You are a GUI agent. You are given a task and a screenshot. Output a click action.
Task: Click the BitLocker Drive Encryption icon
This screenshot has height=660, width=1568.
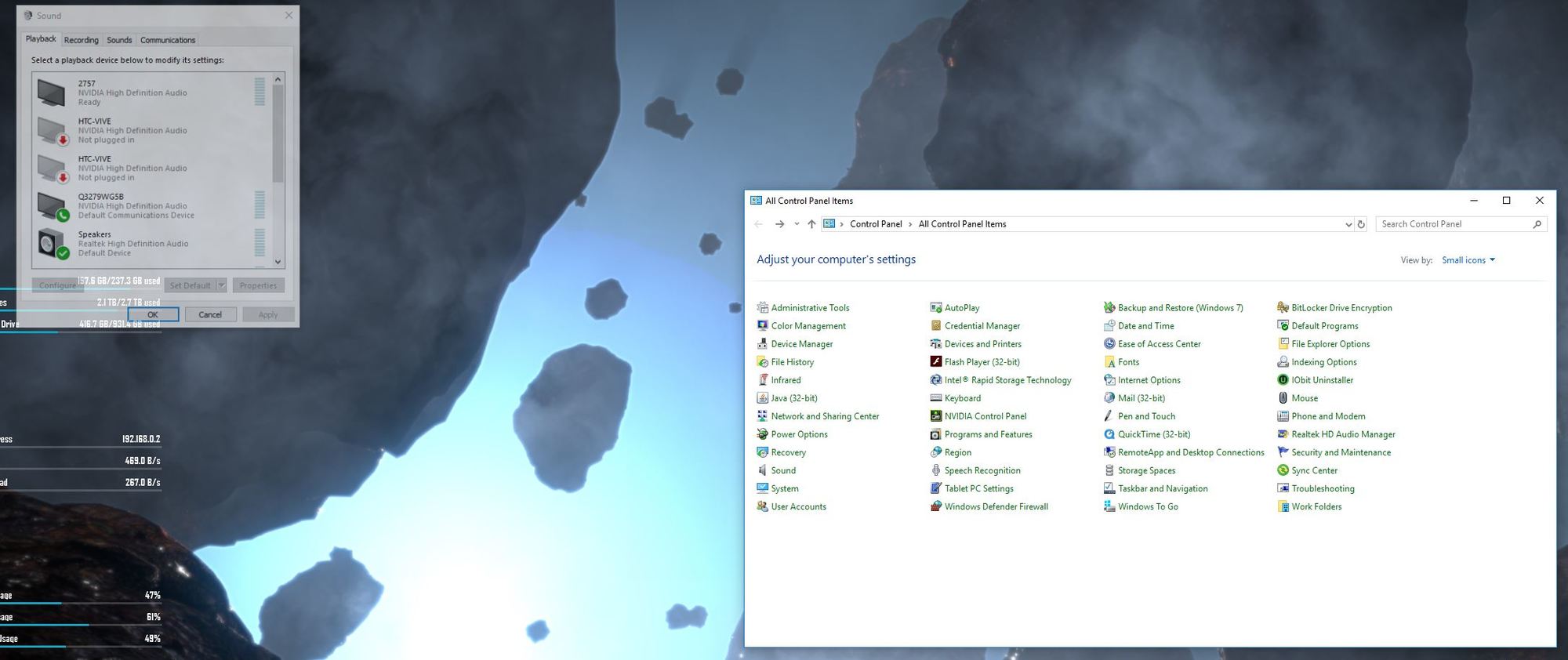[1283, 307]
